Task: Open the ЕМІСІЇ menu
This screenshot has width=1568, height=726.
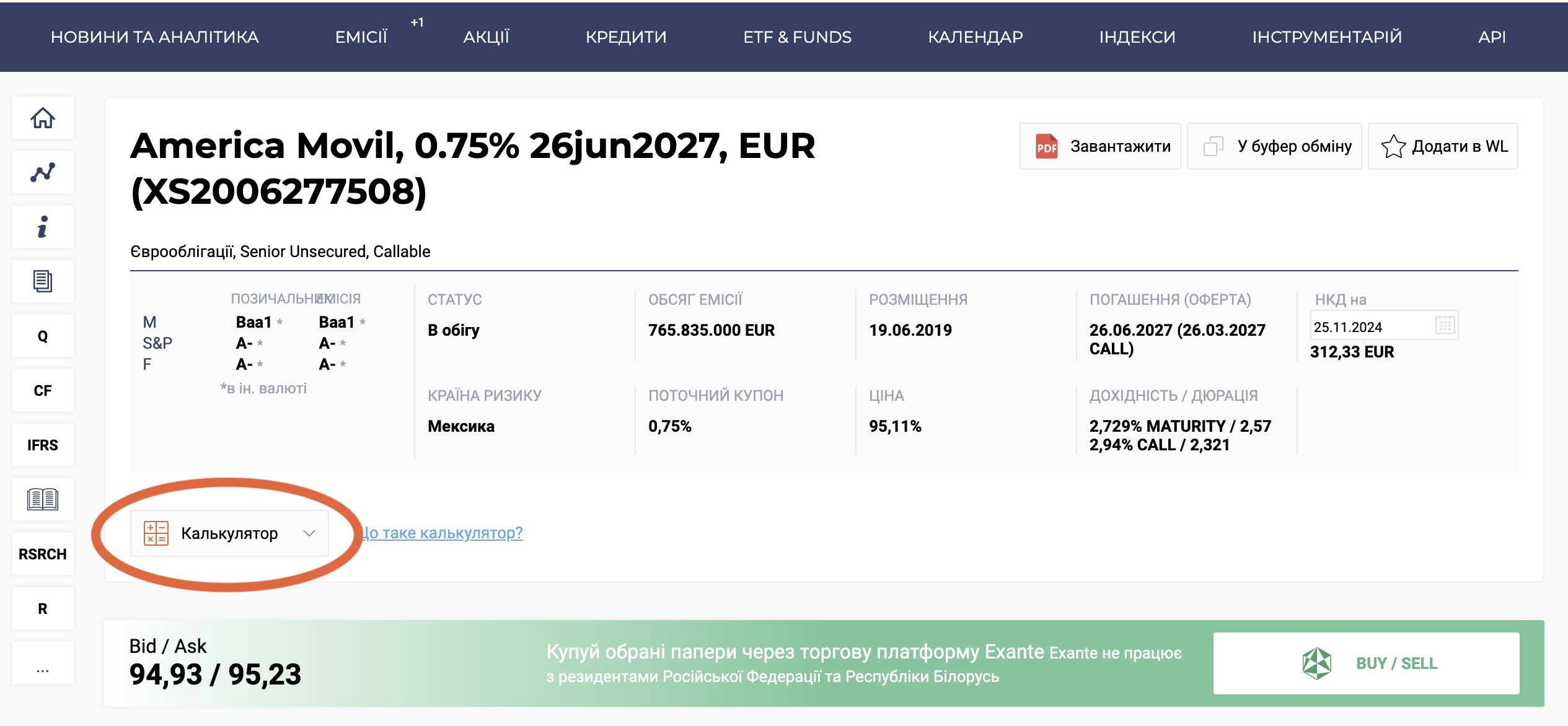Action: tap(361, 37)
